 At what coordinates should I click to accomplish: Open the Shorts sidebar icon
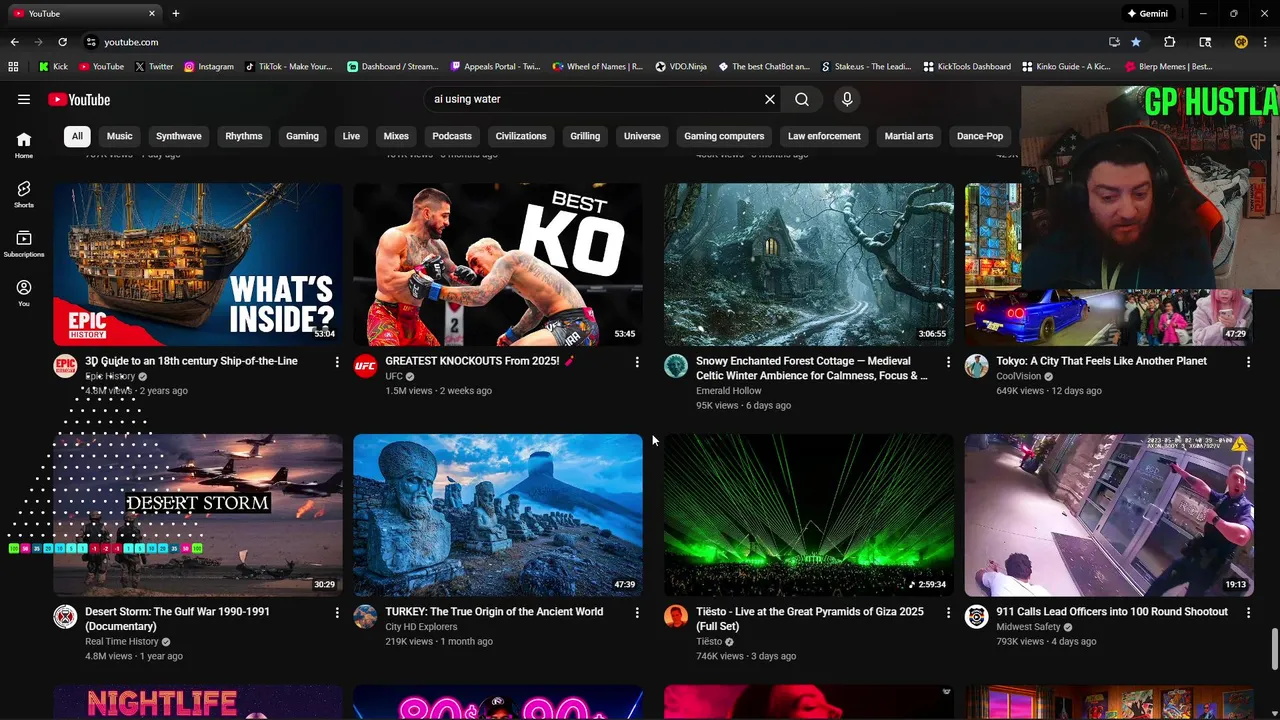(x=24, y=195)
